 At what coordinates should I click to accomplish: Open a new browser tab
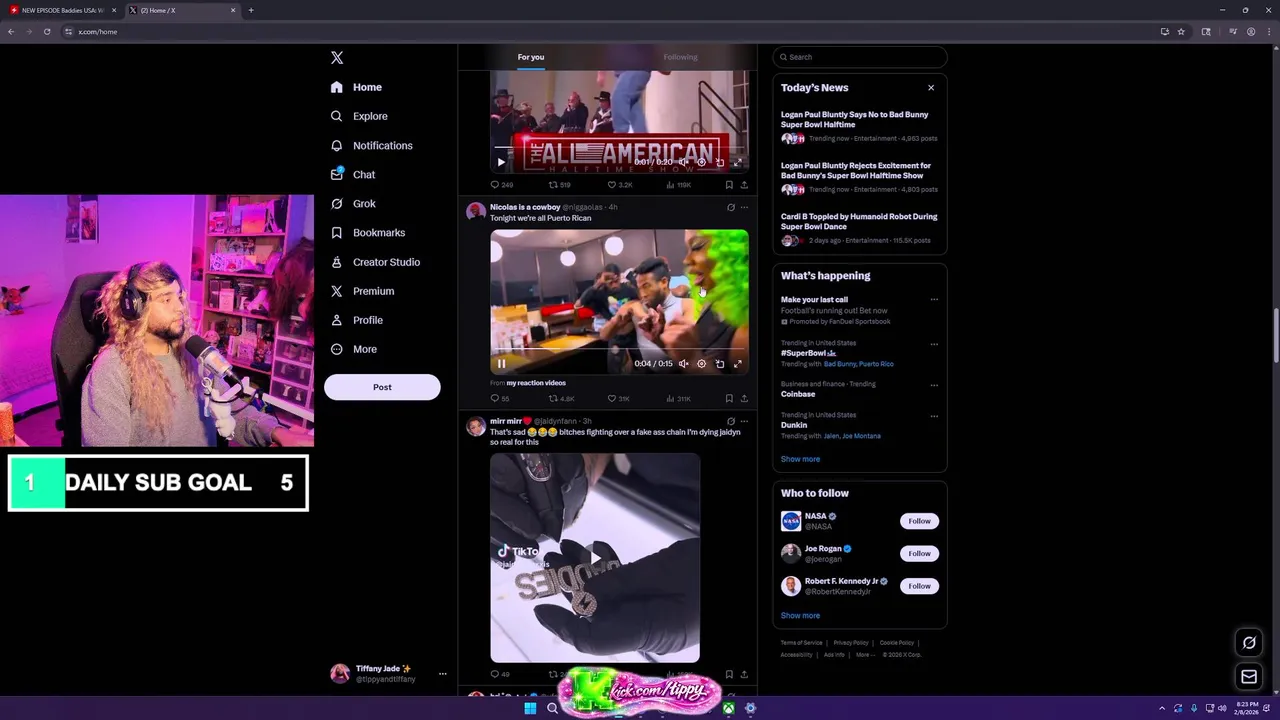tap(251, 10)
